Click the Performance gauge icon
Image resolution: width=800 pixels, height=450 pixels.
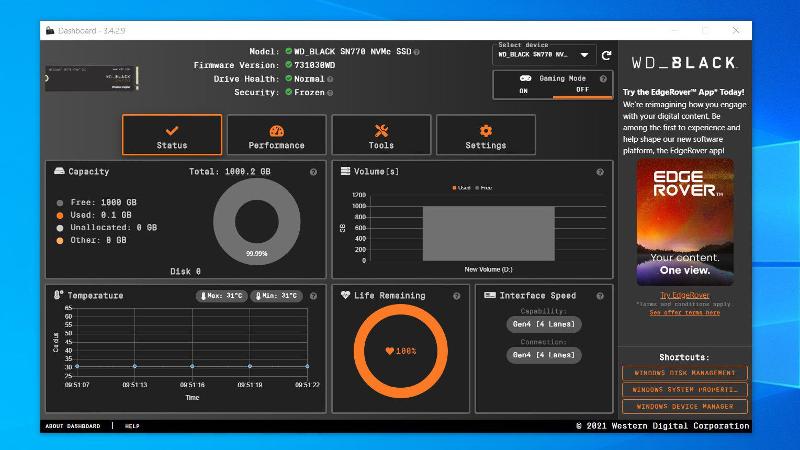[277, 131]
